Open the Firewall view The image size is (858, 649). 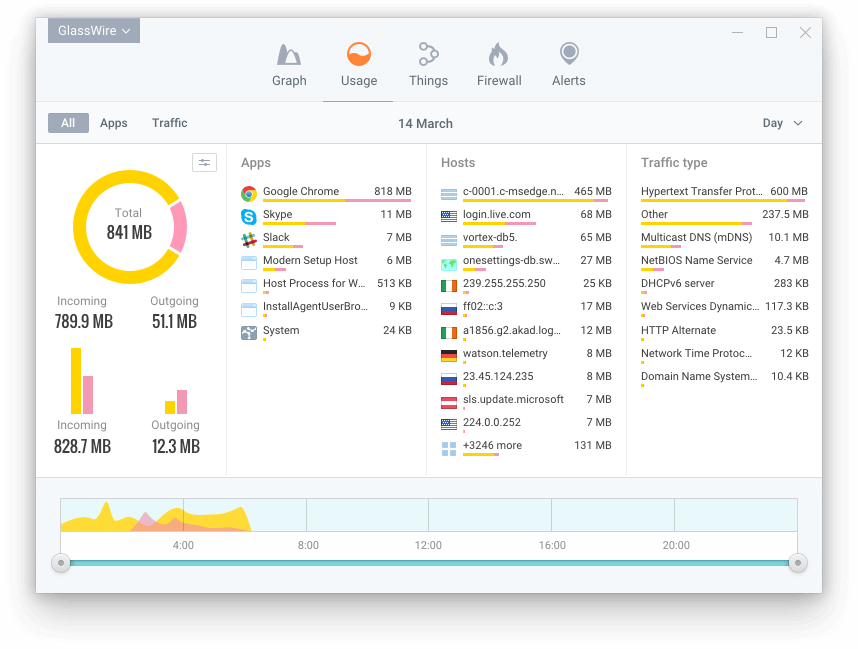(x=498, y=63)
